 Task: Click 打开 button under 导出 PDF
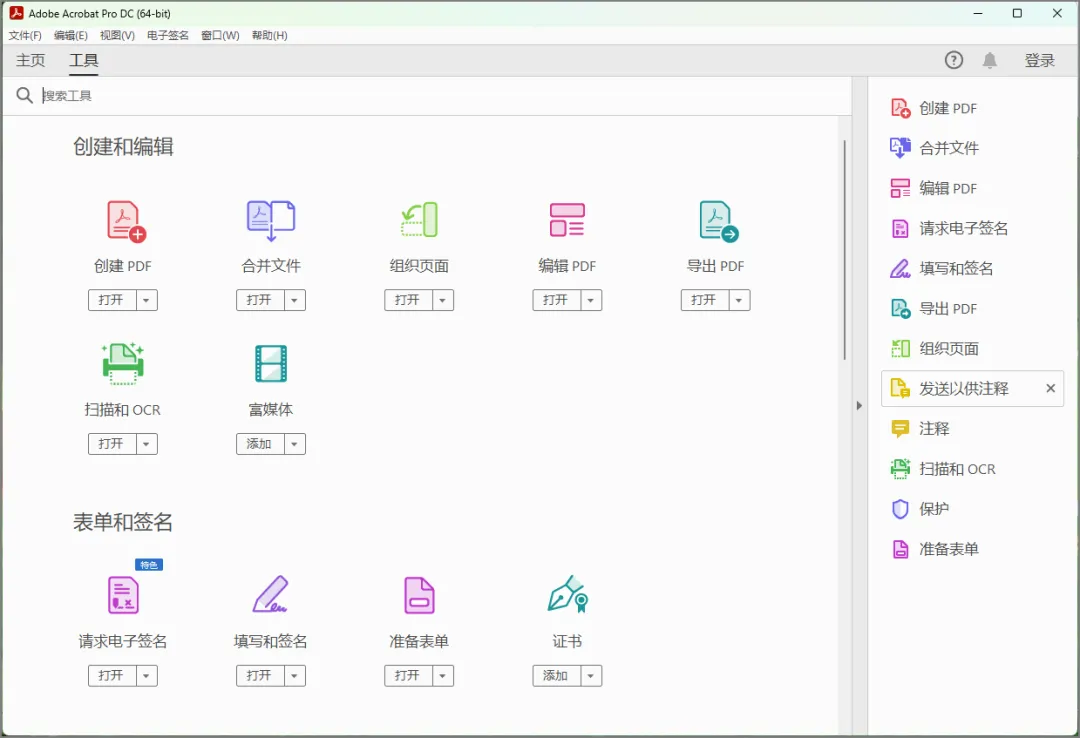point(705,300)
